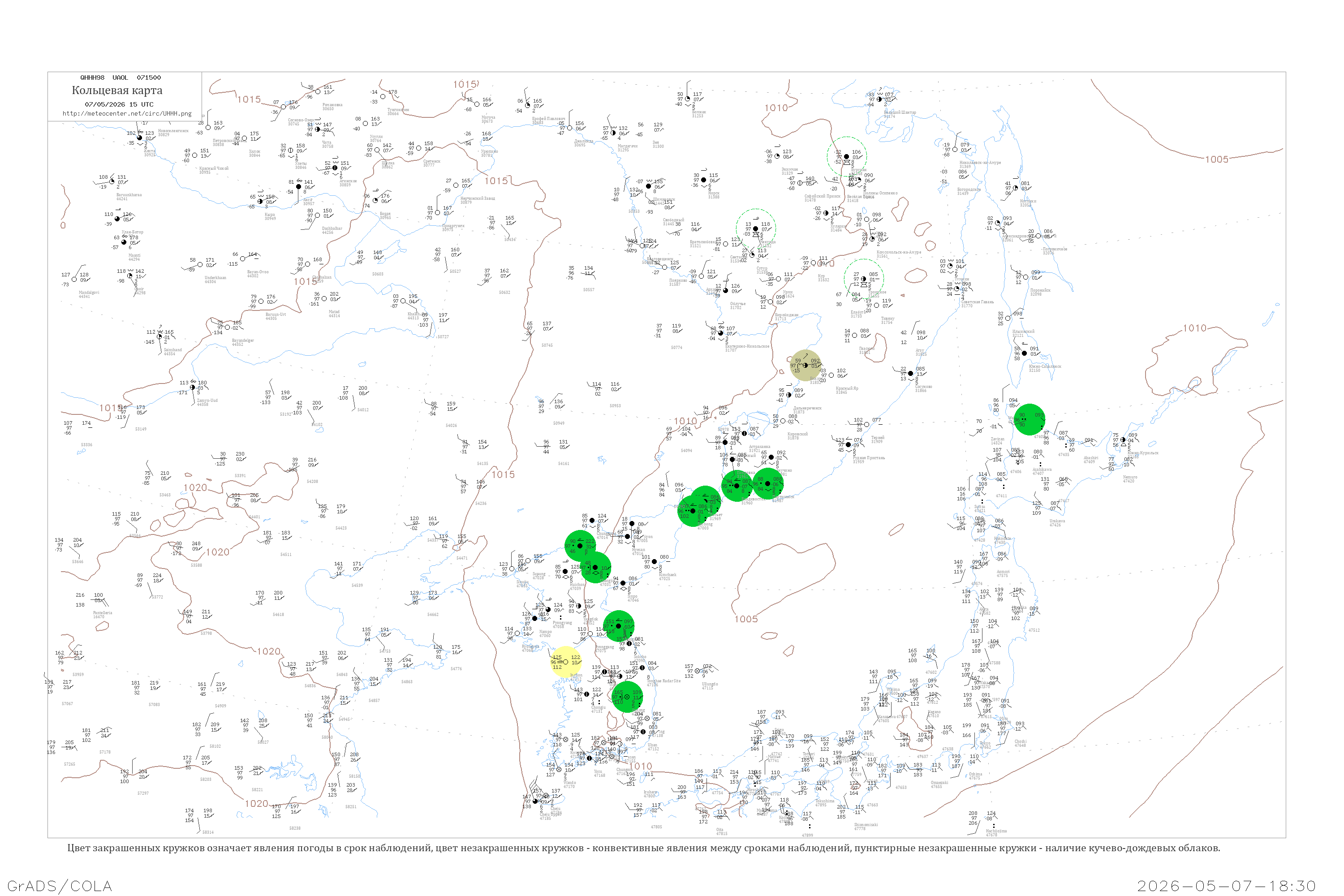1344x896 pixels.
Task: Select the map title "Кольцевая карта"
Action: [x=117, y=90]
